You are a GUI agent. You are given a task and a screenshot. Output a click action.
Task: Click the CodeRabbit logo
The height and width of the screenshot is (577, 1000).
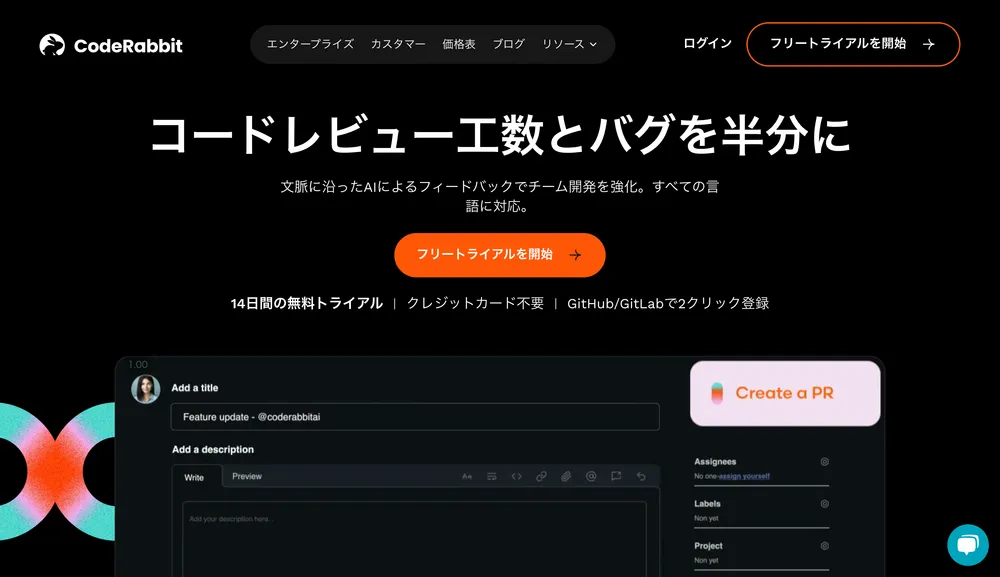tap(111, 45)
